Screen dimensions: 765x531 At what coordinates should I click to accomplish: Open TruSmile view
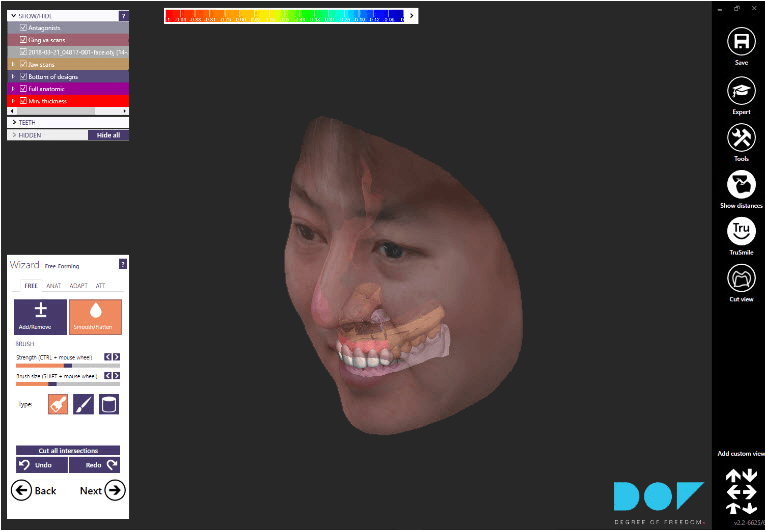click(x=741, y=231)
